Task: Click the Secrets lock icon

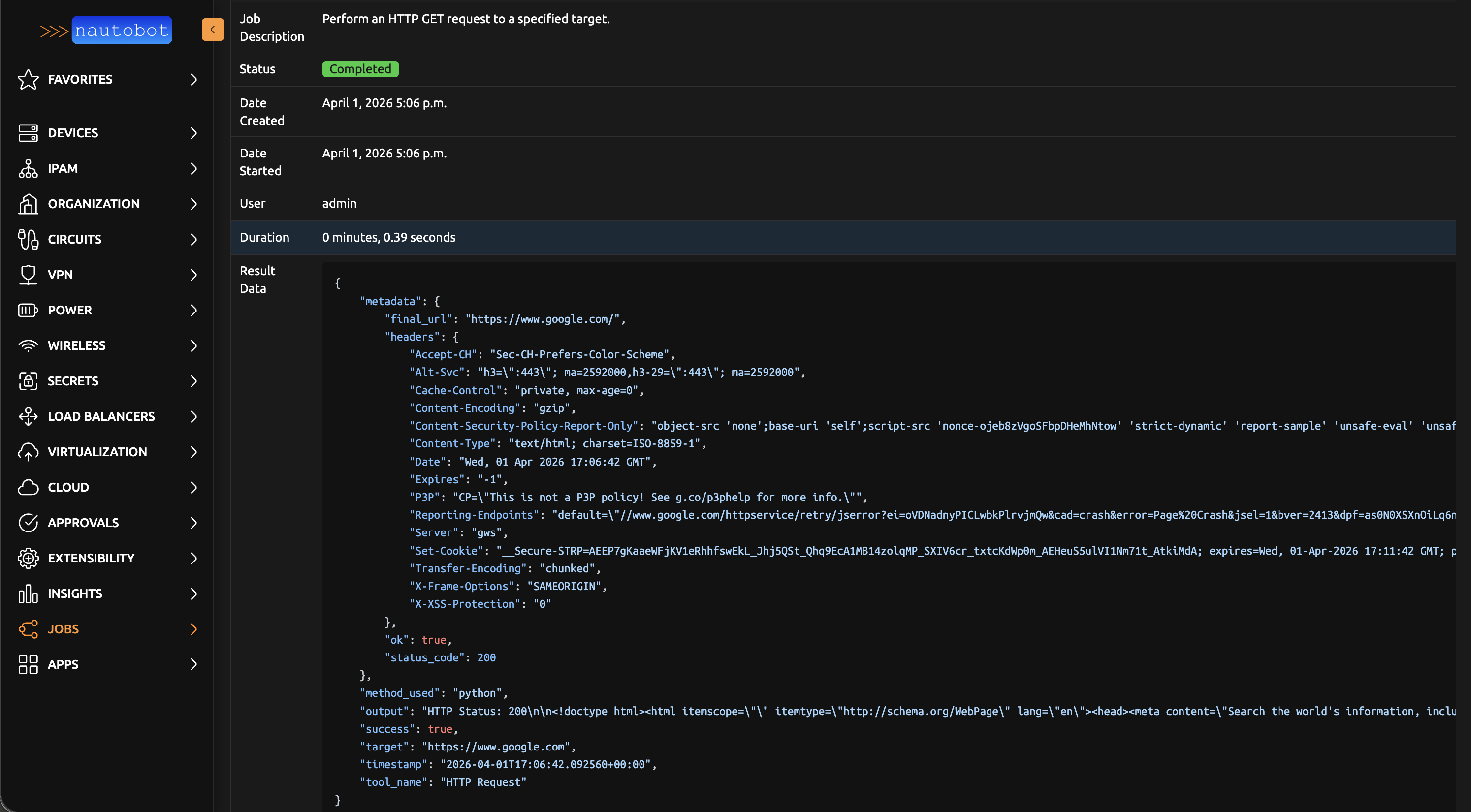Action: coord(28,381)
